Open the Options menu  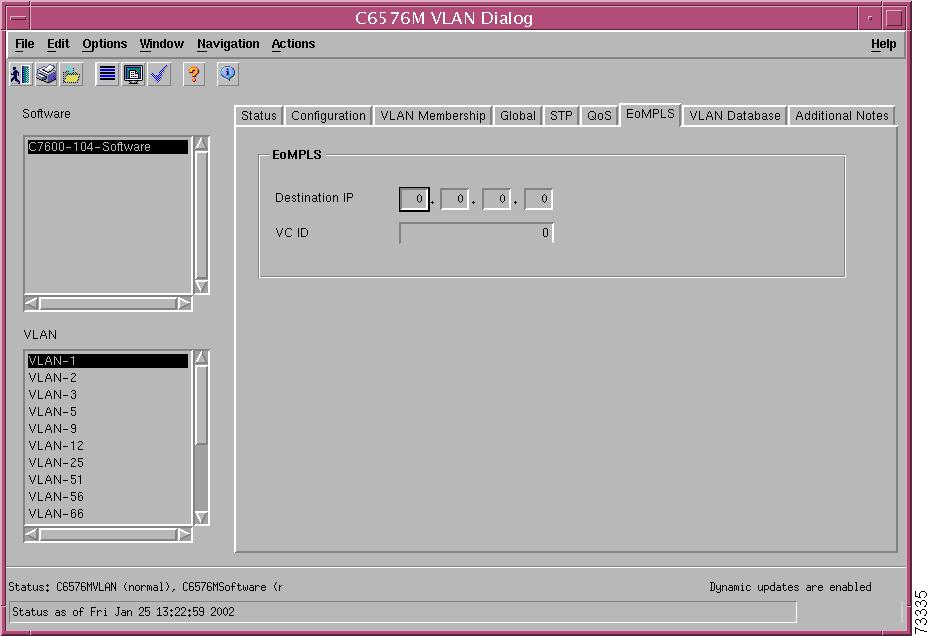[x=105, y=44]
